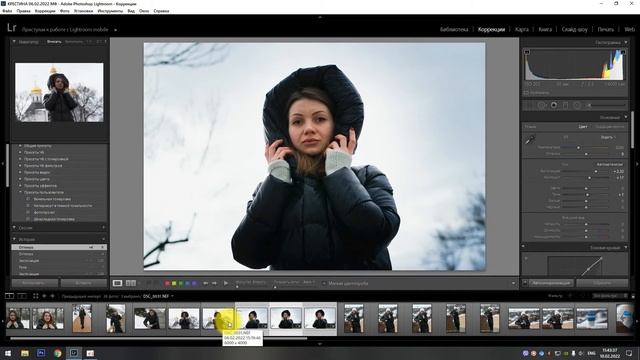Image resolution: width=640 pixels, height=360 pixels.
Task: Go back arrow in filmstrip bar
Action: click(44, 296)
